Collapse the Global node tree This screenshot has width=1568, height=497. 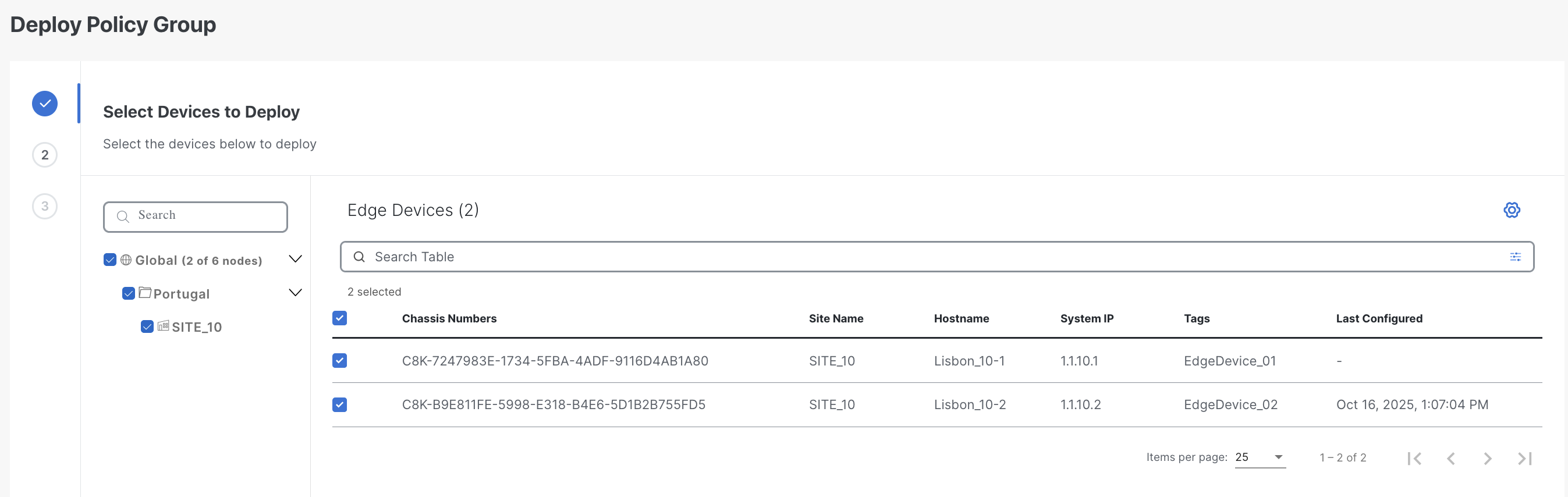295,259
